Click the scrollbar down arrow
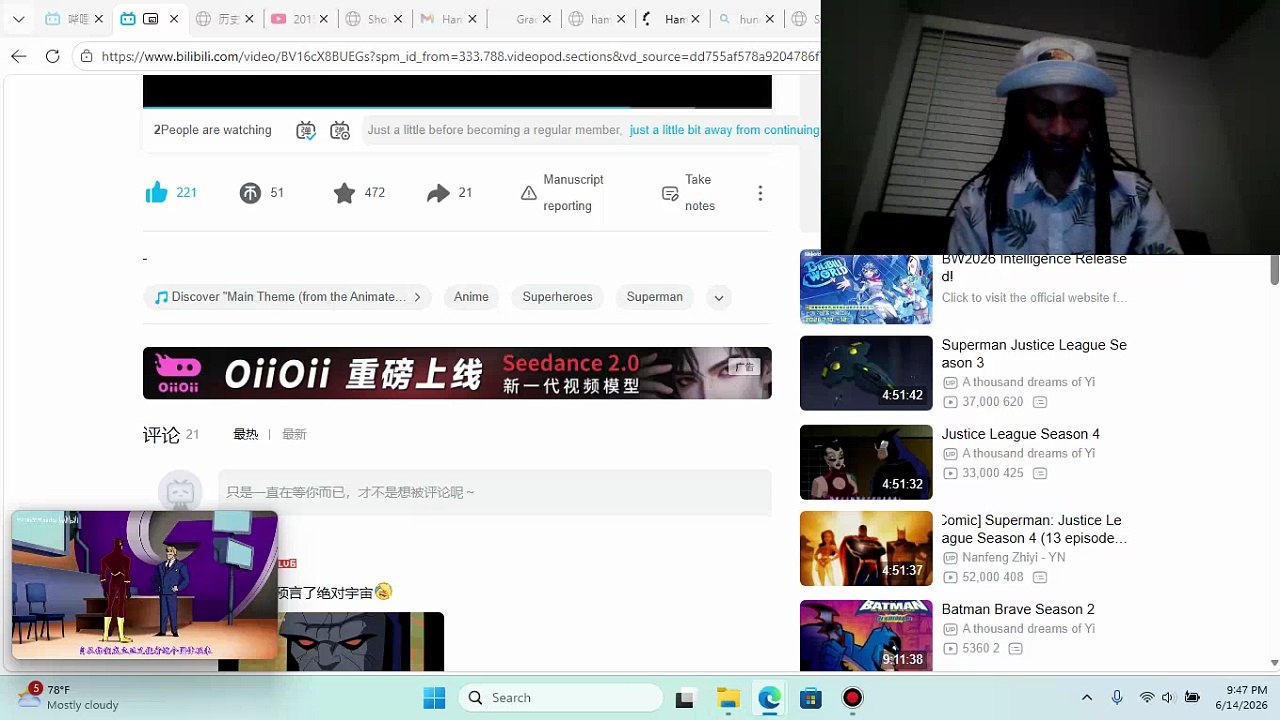Image resolution: width=1280 pixels, height=720 pixels. (x=1274, y=662)
